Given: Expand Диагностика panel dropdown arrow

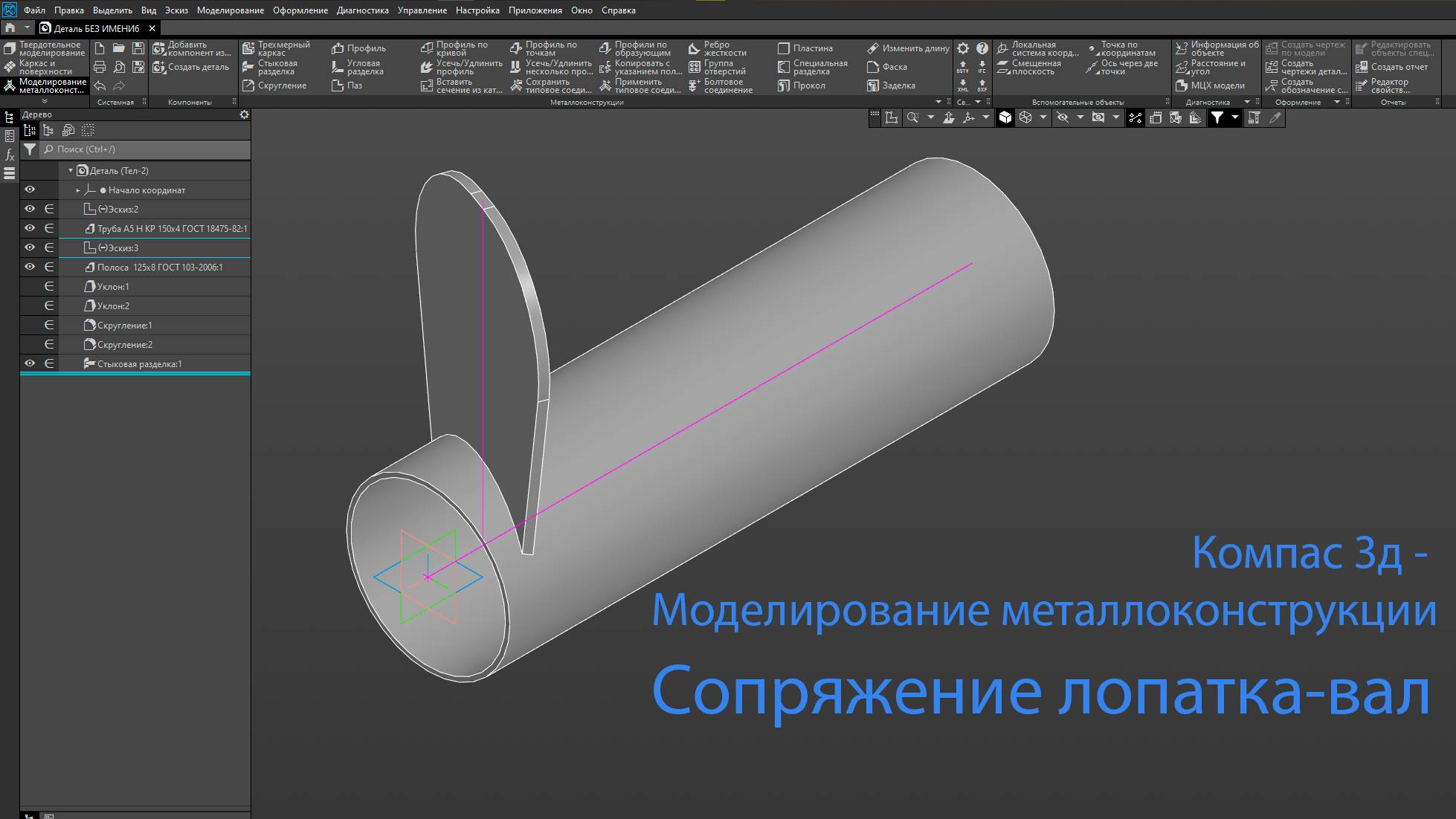Looking at the screenshot, I should (1247, 102).
